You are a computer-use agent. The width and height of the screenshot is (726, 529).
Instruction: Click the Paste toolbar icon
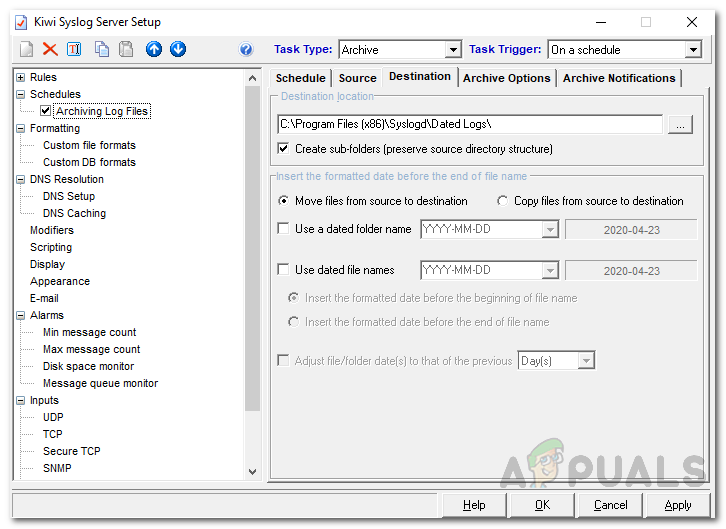(126, 49)
